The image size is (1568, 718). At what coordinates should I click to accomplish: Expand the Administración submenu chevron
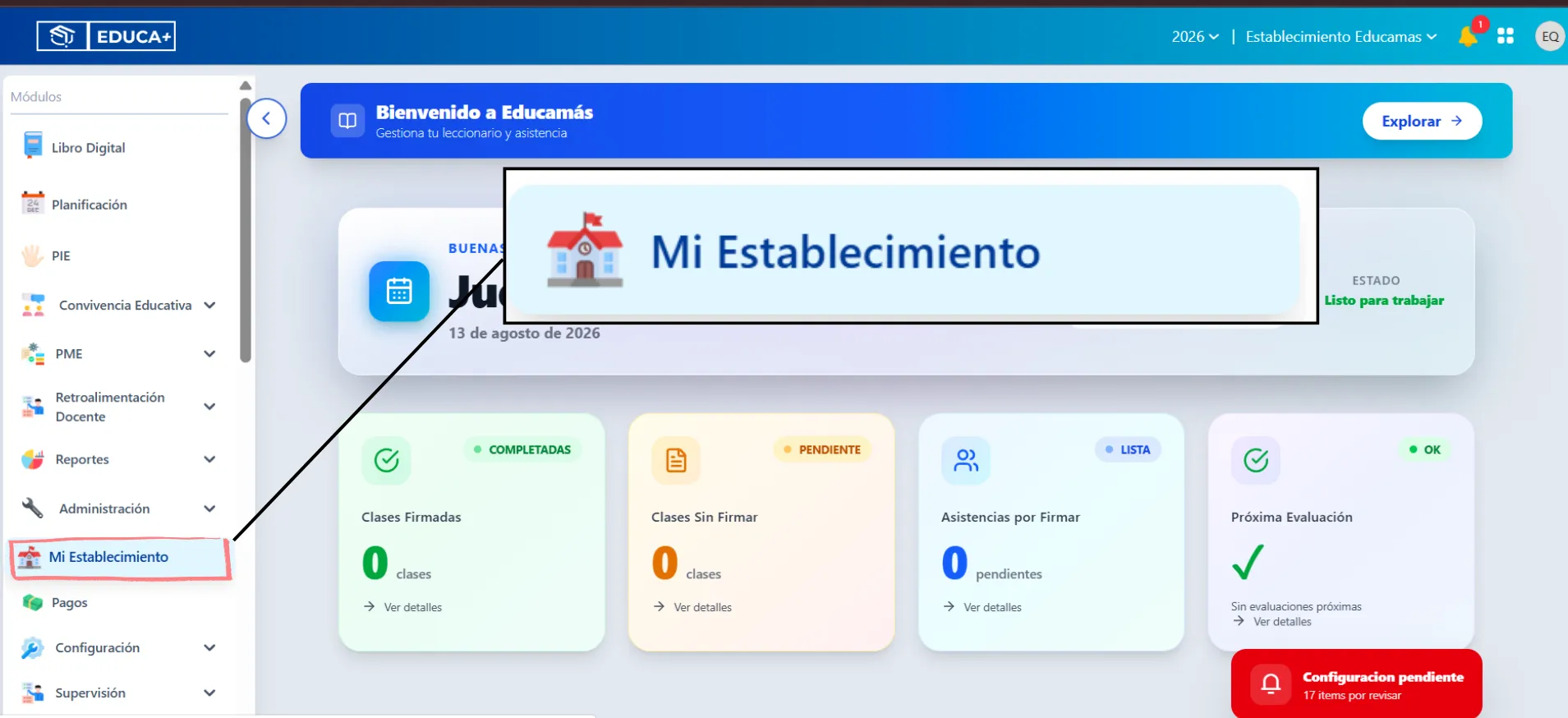point(209,509)
